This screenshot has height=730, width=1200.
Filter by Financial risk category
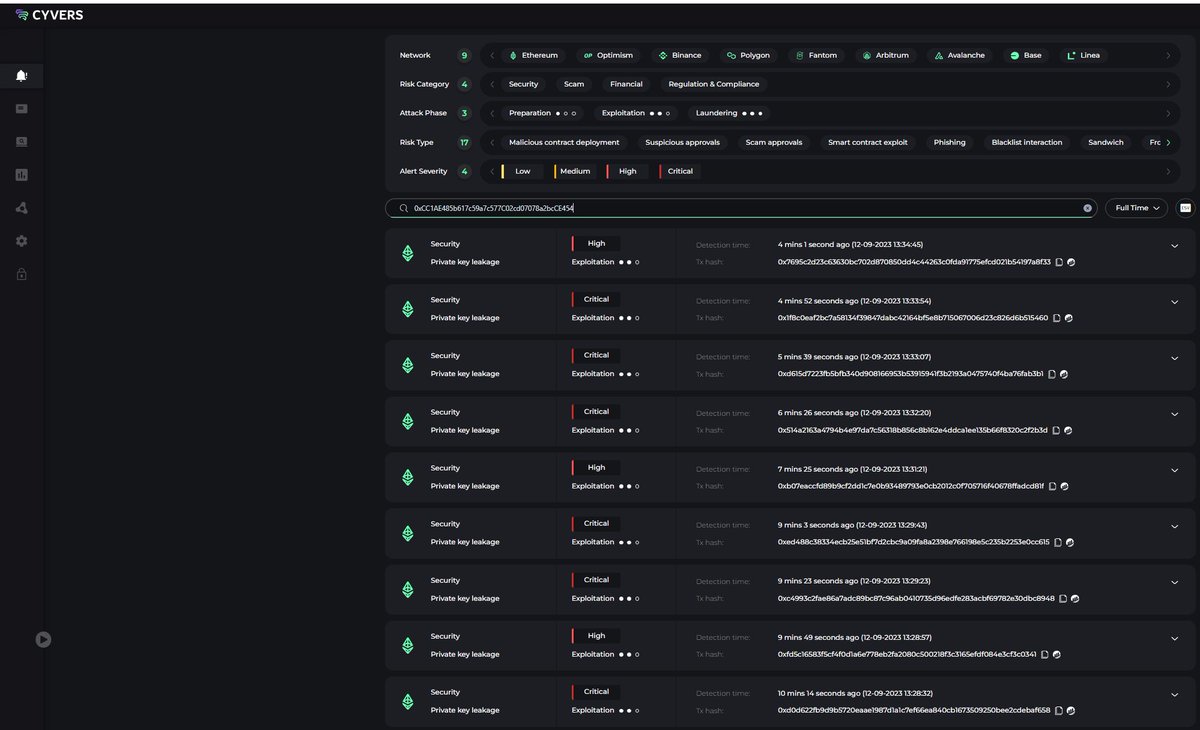[626, 84]
